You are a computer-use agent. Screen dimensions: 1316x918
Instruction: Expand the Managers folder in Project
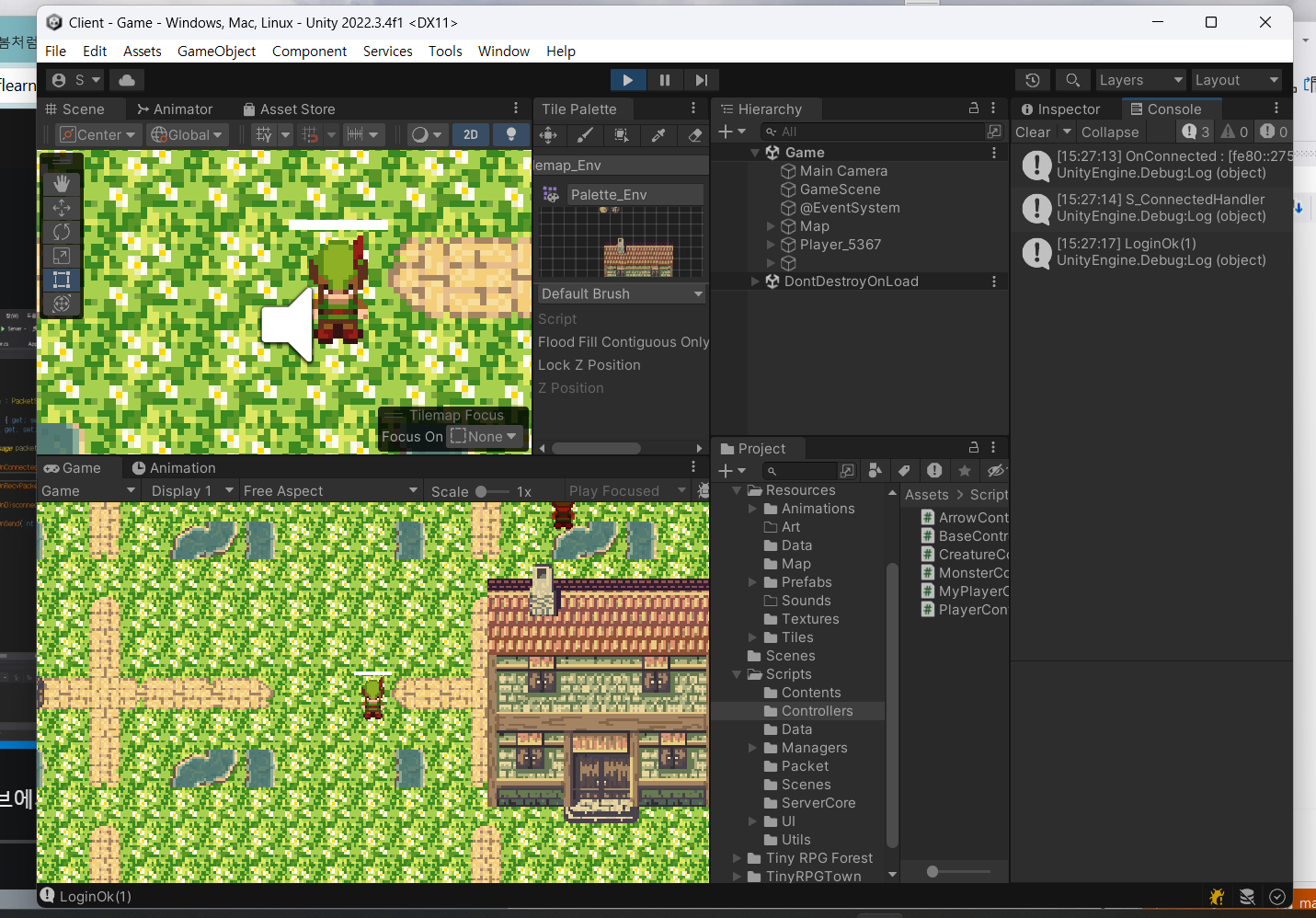[752, 748]
